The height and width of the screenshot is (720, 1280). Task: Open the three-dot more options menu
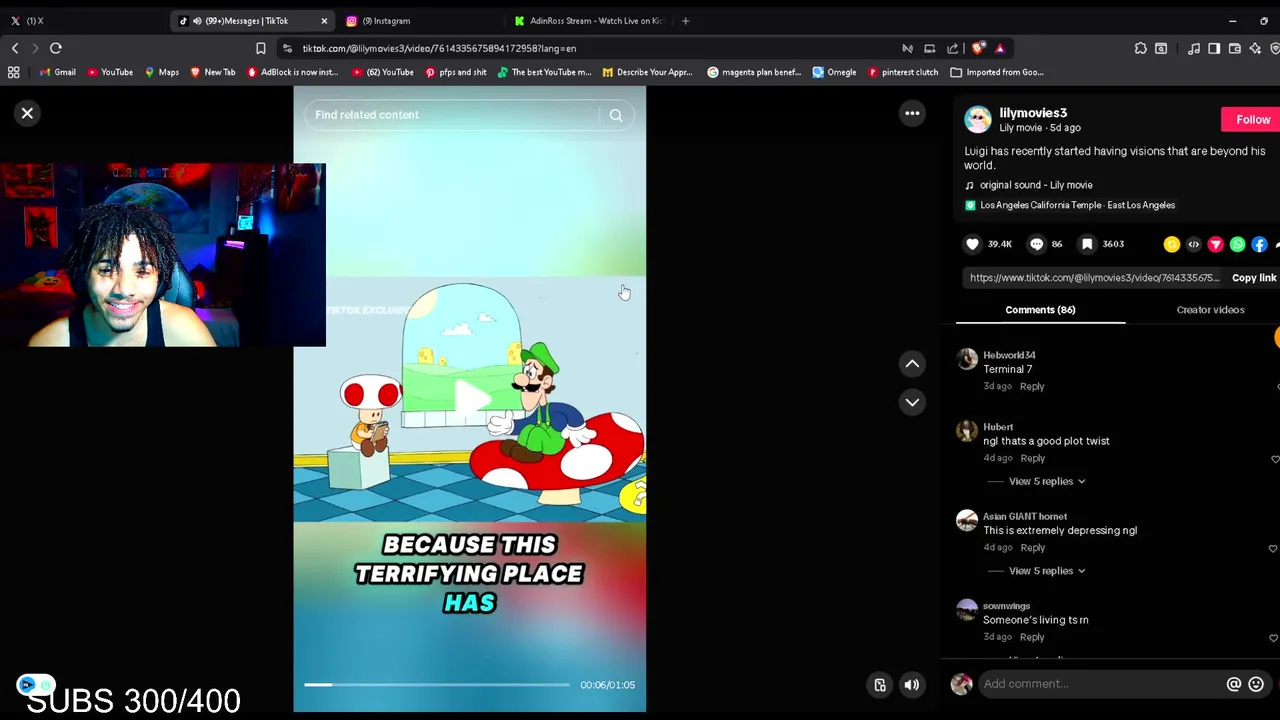click(912, 113)
